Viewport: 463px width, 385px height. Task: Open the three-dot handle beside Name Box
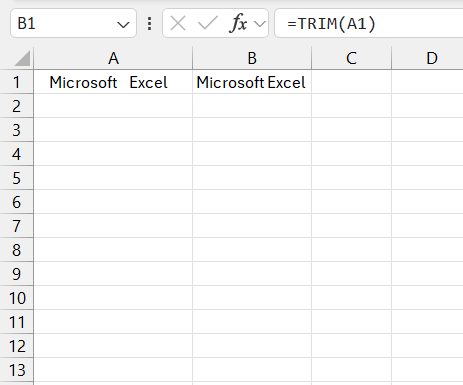[150, 24]
